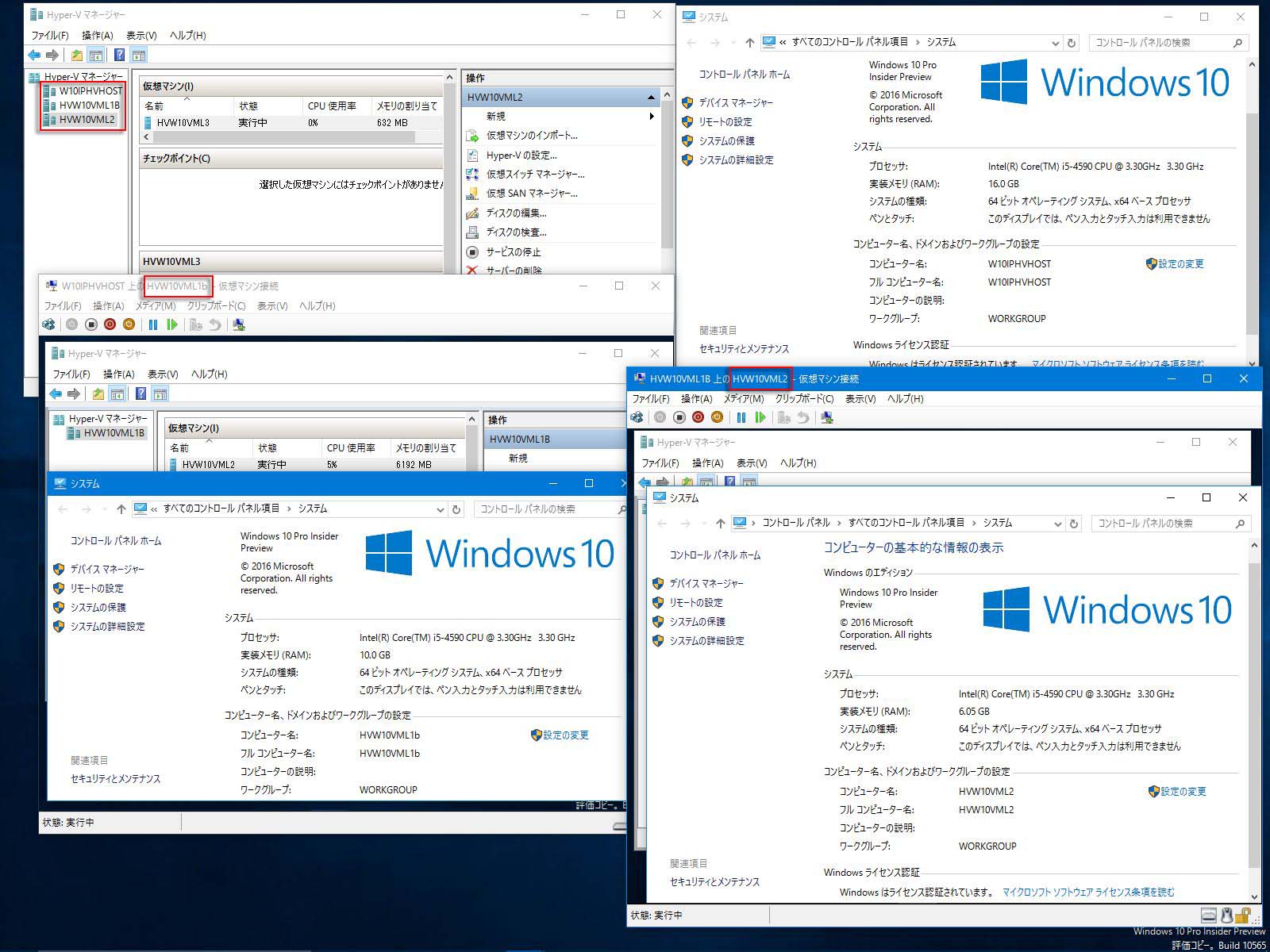Click orange Save icon in HVW10VML1b connection toolbar

[129, 324]
